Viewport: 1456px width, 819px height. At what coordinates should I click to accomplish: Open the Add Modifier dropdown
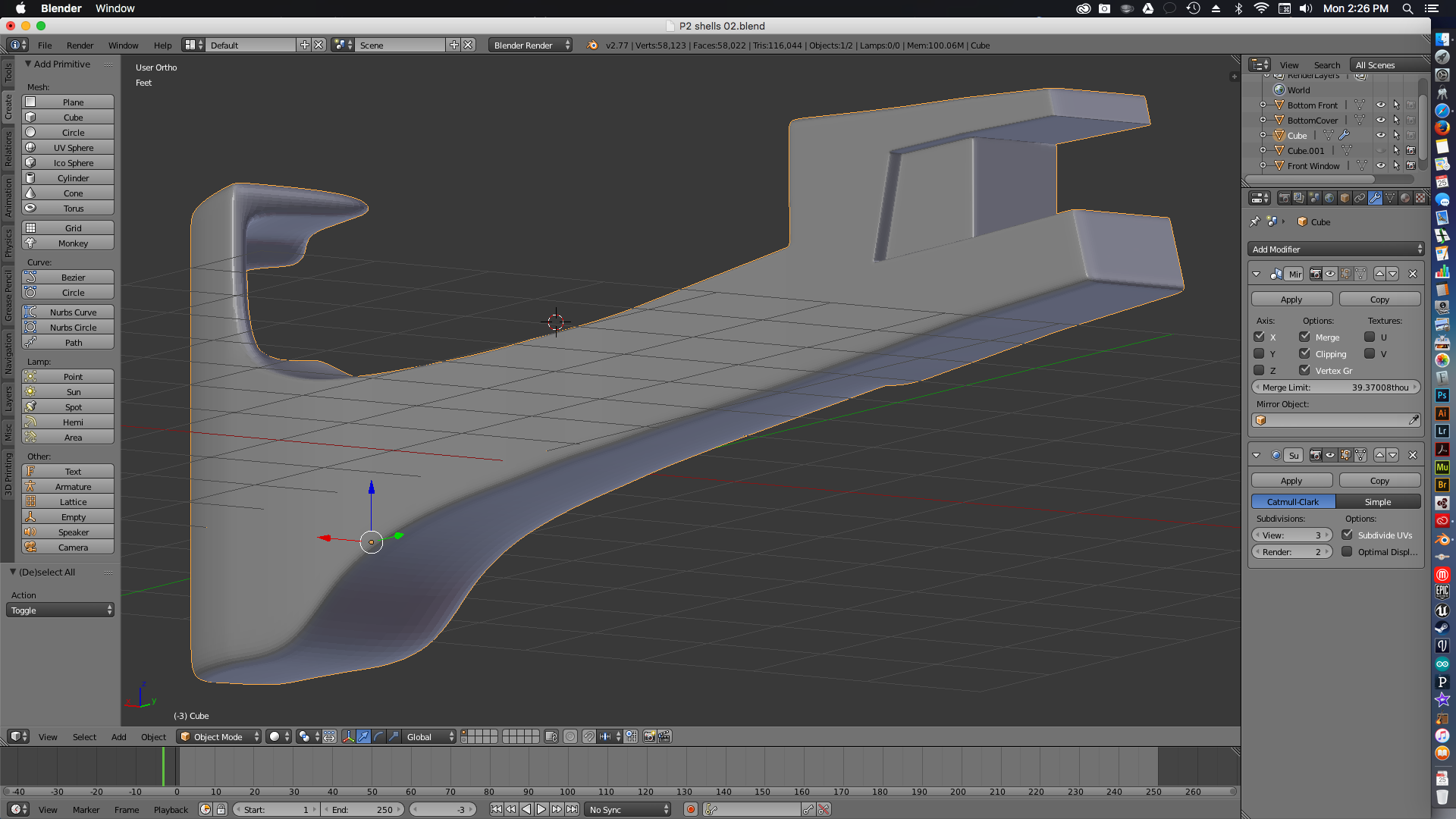click(1336, 249)
